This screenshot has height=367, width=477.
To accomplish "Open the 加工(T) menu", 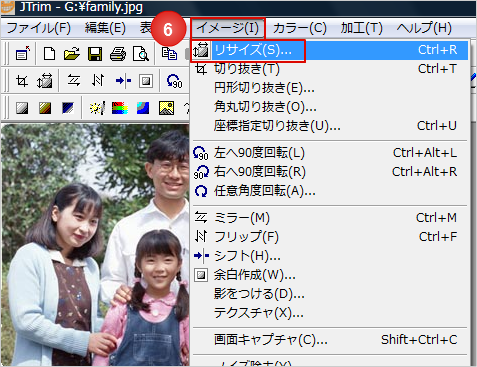I will [361, 28].
